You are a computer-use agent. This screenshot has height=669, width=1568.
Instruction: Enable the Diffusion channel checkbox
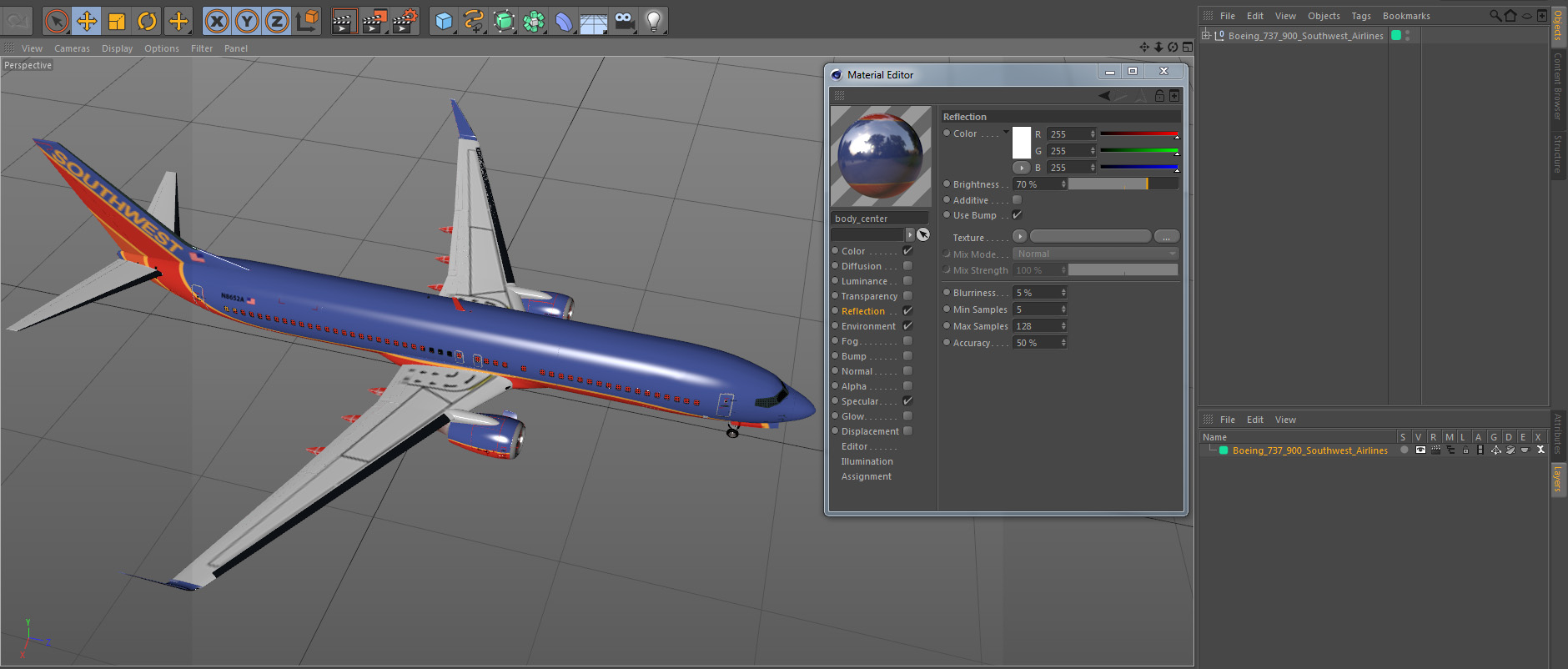[x=907, y=266]
